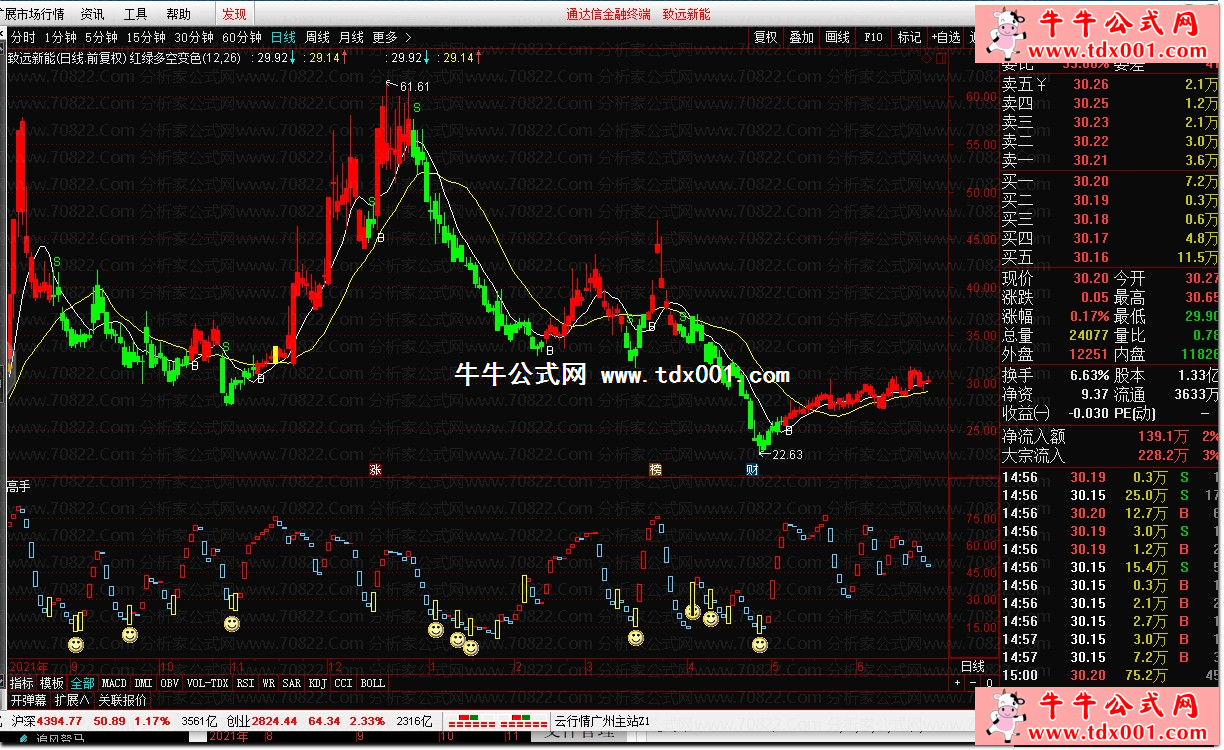The height and width of the screenshot is (750, 1224).
Task: Add stock via +自选 button
Action: pos(945,37)
